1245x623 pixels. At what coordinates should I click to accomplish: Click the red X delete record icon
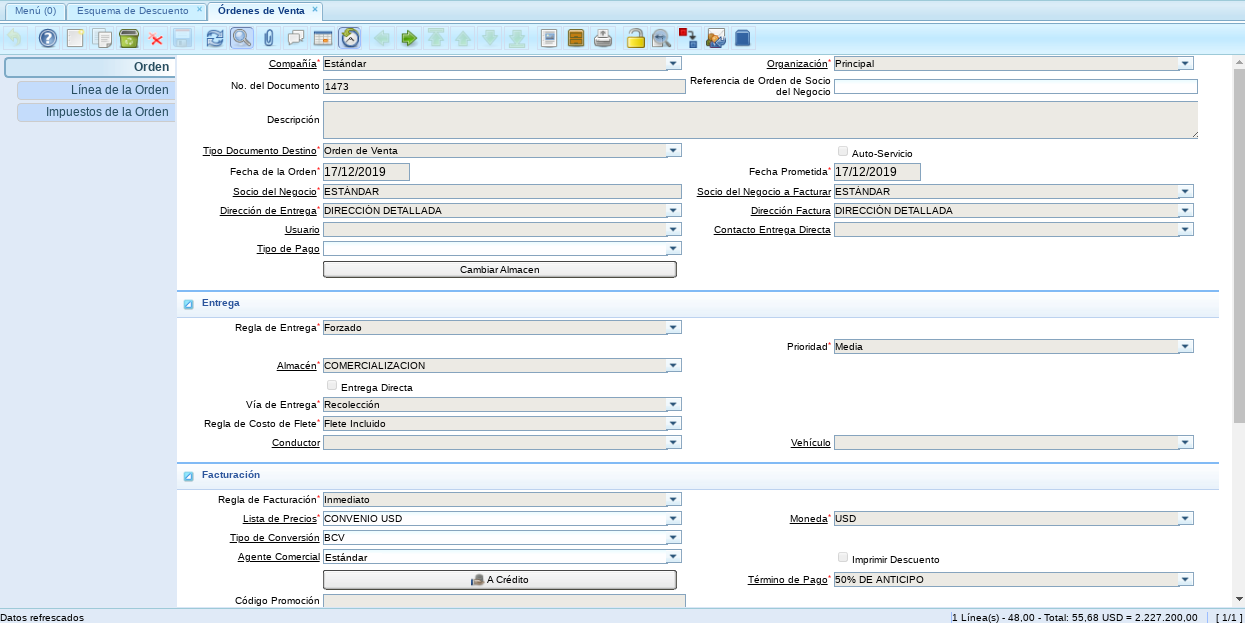156,39
